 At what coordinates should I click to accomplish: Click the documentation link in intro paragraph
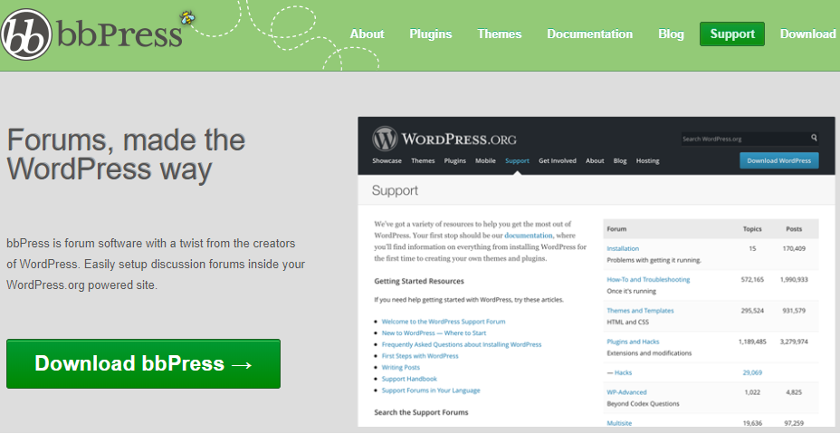(x=528, y=235)
